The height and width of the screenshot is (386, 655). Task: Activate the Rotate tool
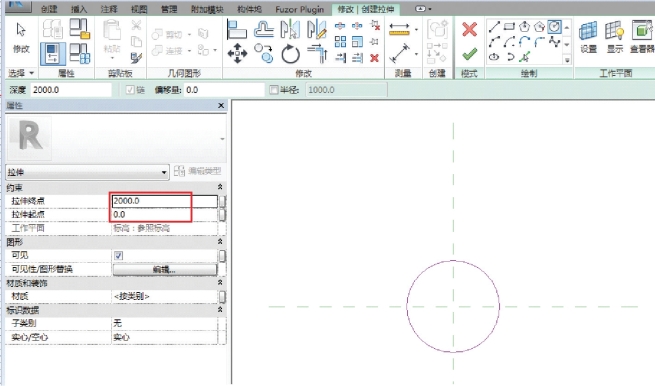coord(290,54)
